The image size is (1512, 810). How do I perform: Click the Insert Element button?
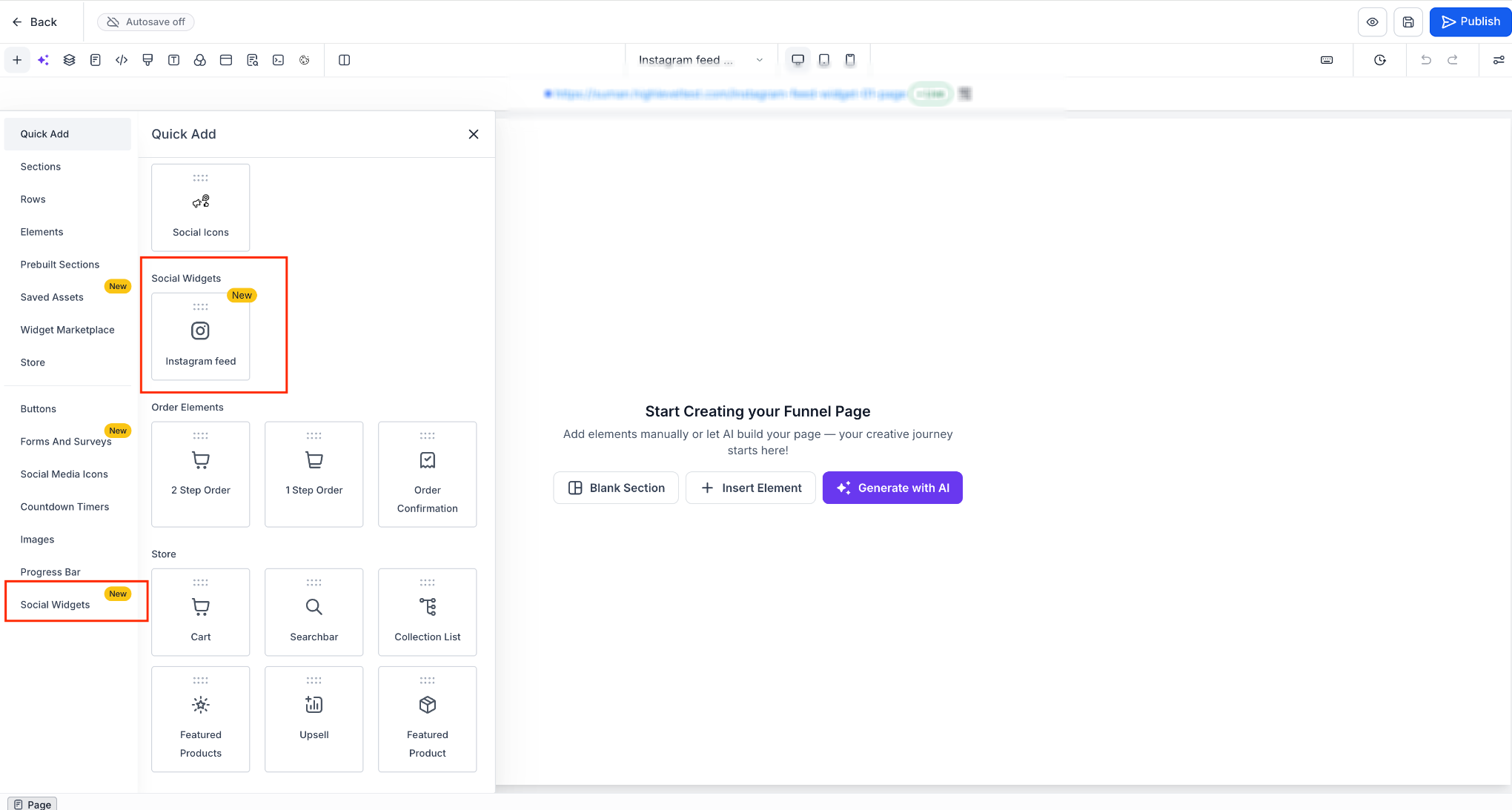click(x=751, y=488)
